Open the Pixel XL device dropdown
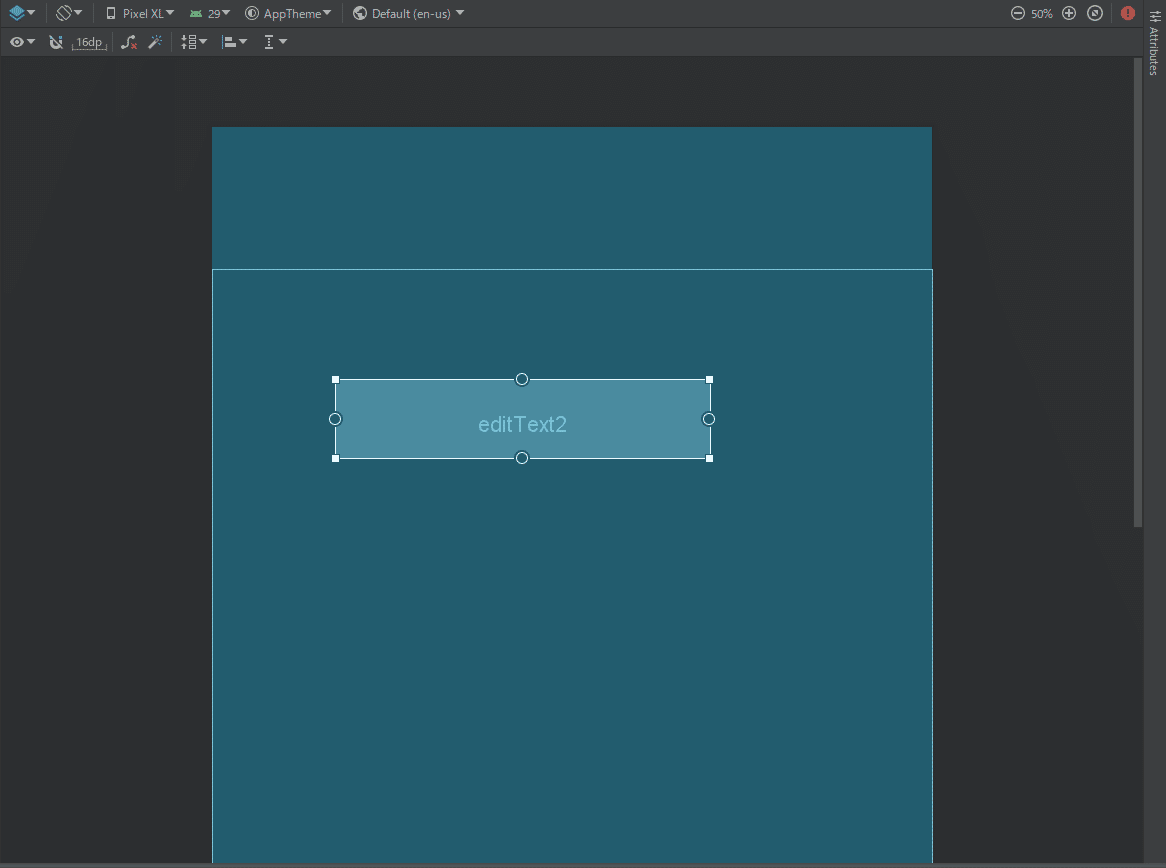This screenshot has height=868, width=1166. pyautogui.click(x=140, y=13)
